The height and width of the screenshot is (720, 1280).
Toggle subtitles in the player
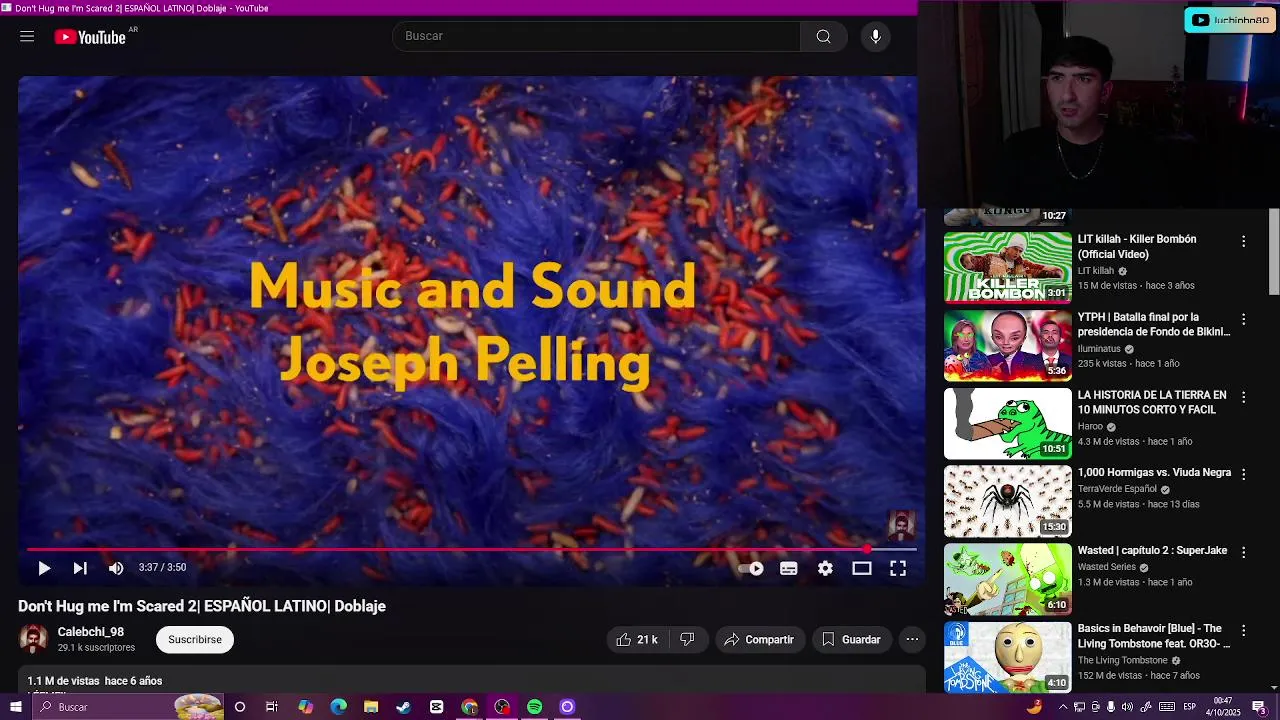point(789,568)
